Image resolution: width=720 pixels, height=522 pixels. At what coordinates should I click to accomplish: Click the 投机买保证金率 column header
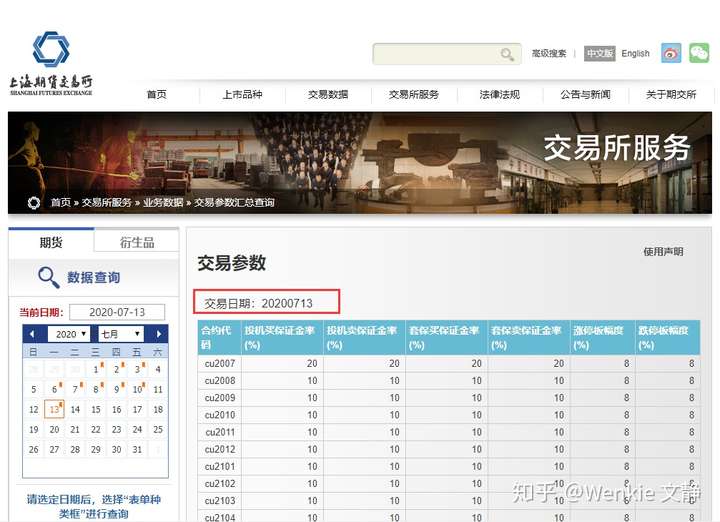coord(282,337)
